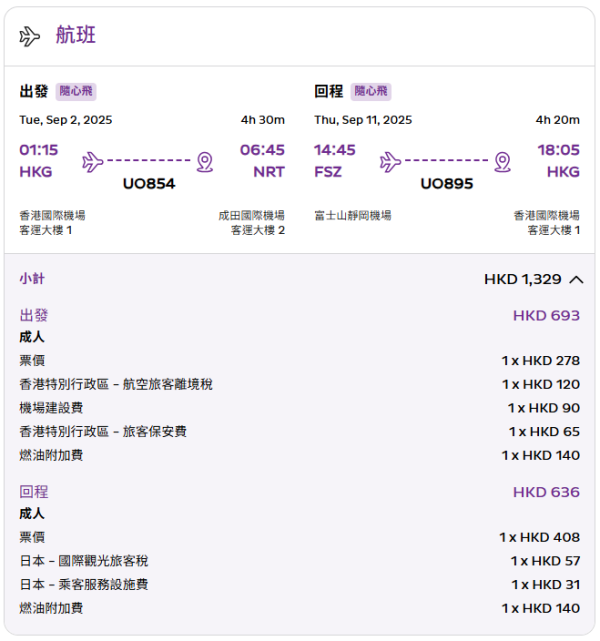Click 日本 – 國際觀光旅客稅 row
600x641 pixels.
300,561
